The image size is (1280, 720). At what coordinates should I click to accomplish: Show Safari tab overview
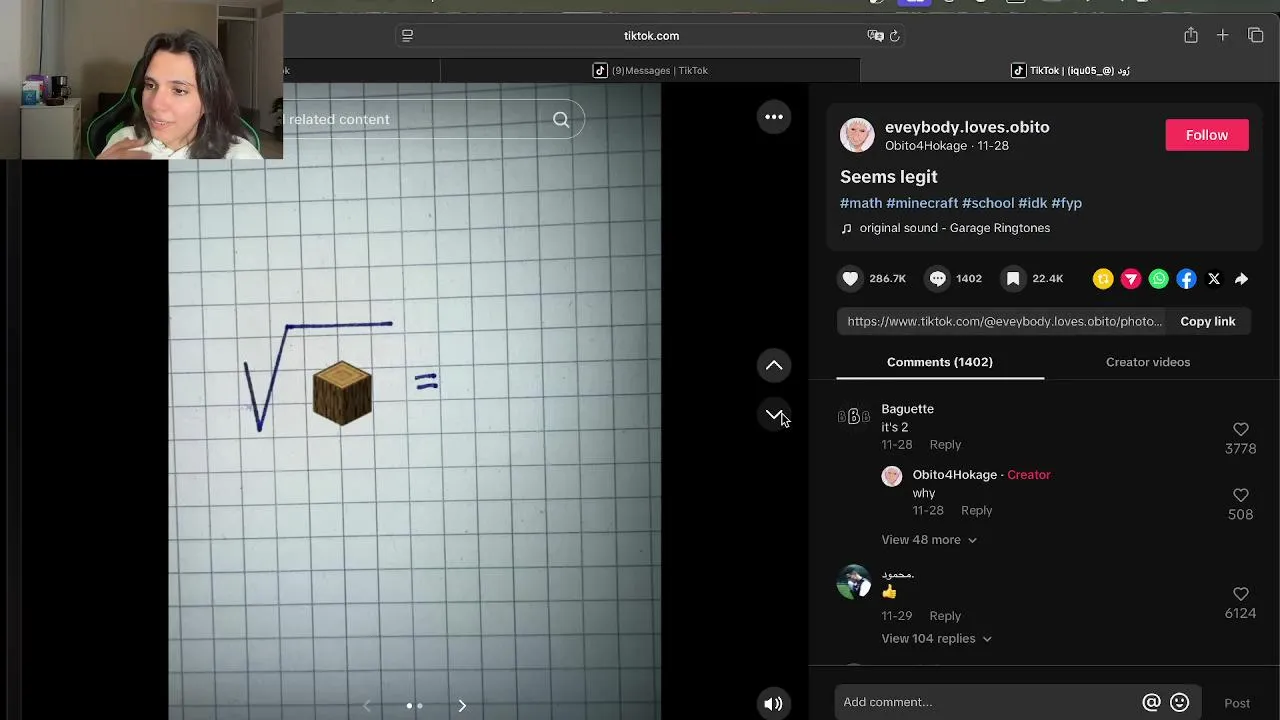click(1256, 35)
